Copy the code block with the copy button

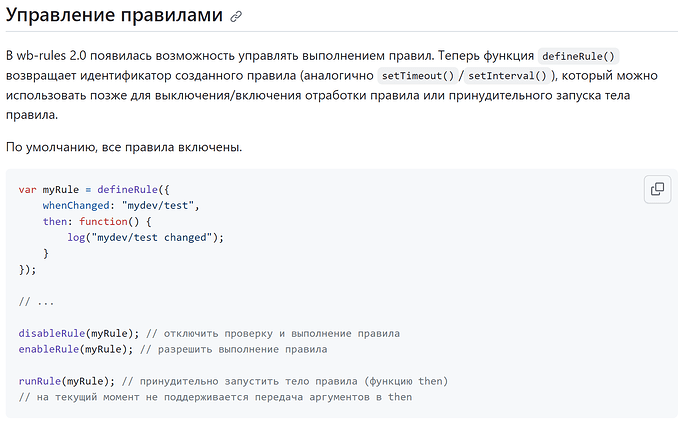point(657,189)
